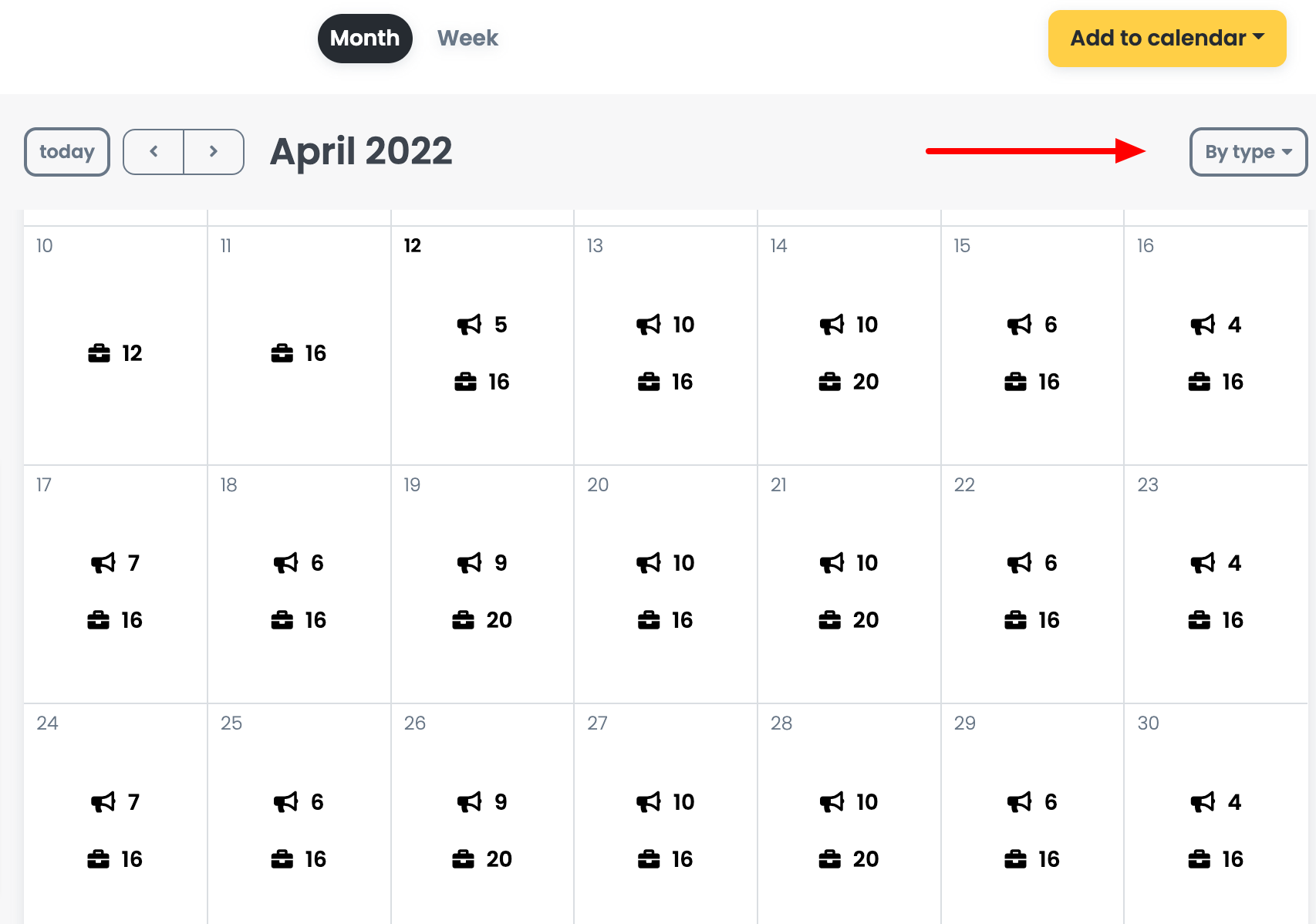1316x924 pixels.
Task: Click the megaphone icon on April 16
Action: coord(1203,325)
